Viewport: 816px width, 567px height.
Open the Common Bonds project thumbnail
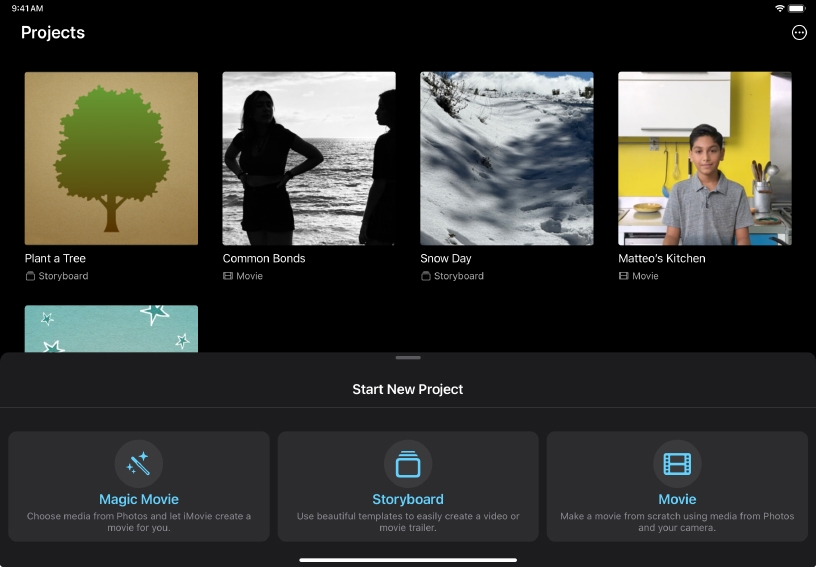click(309, 158)
